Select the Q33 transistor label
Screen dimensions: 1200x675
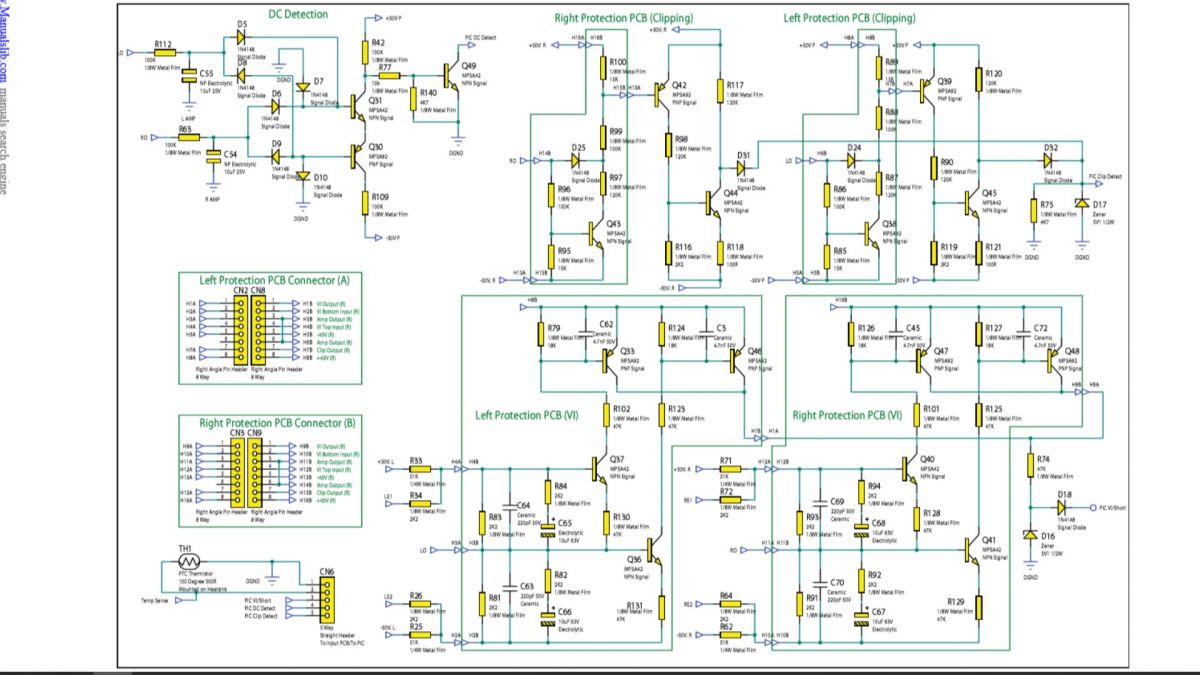pyautogui.click(x=628, y=351)
